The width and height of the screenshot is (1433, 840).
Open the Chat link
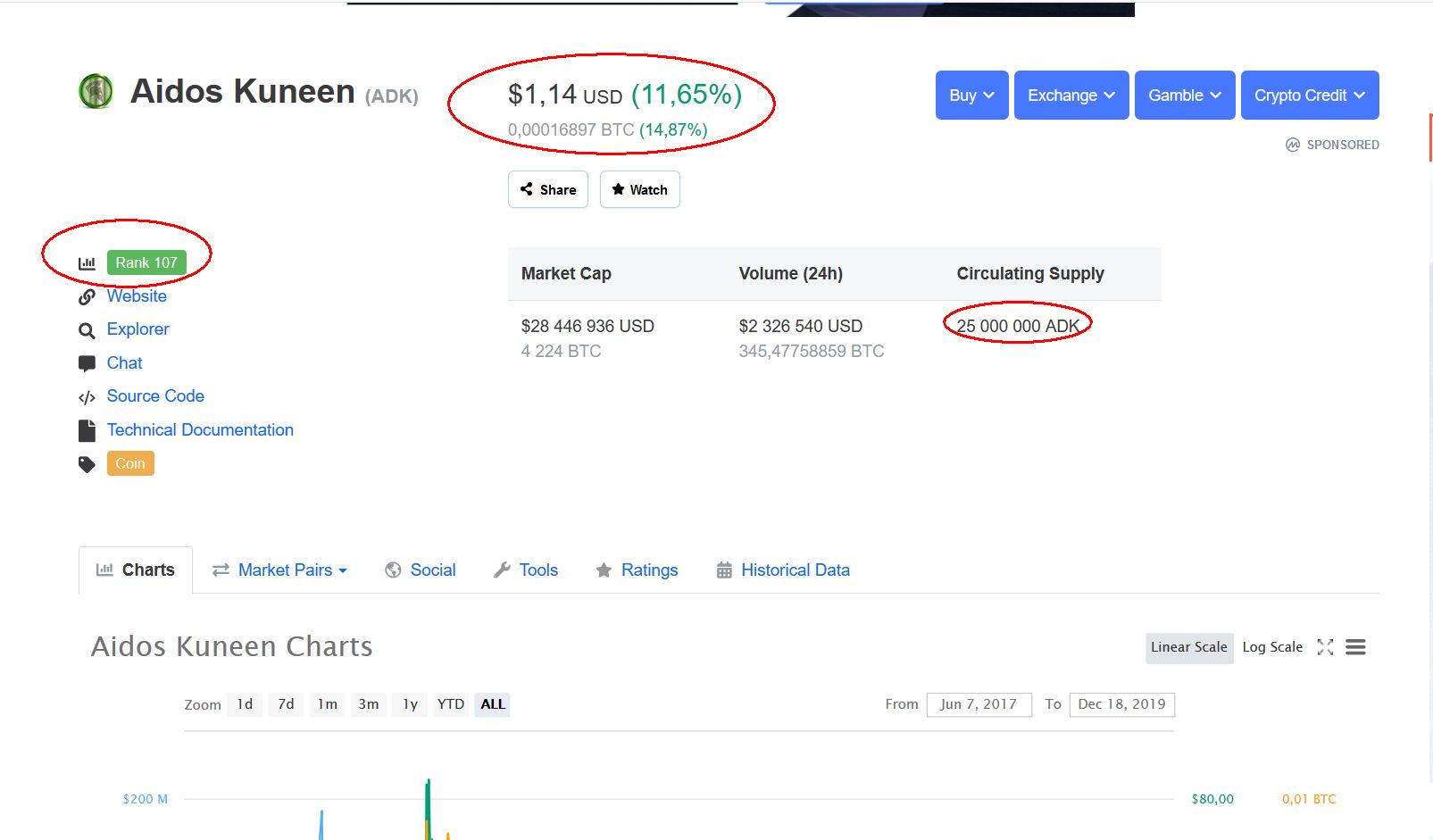[x=124, y=362]
